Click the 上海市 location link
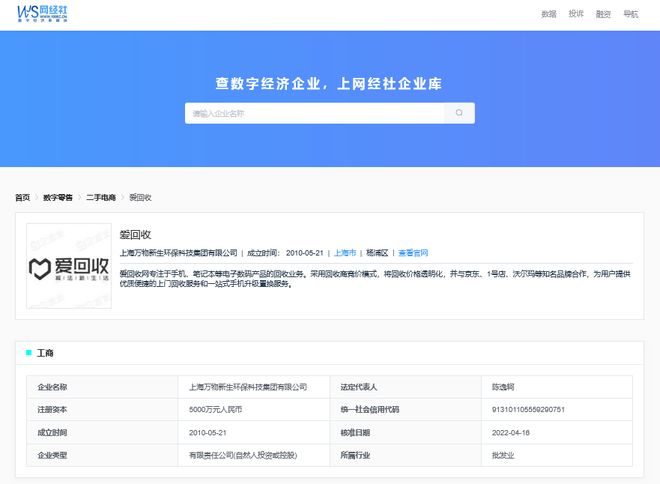 click(x=345, y=253)
